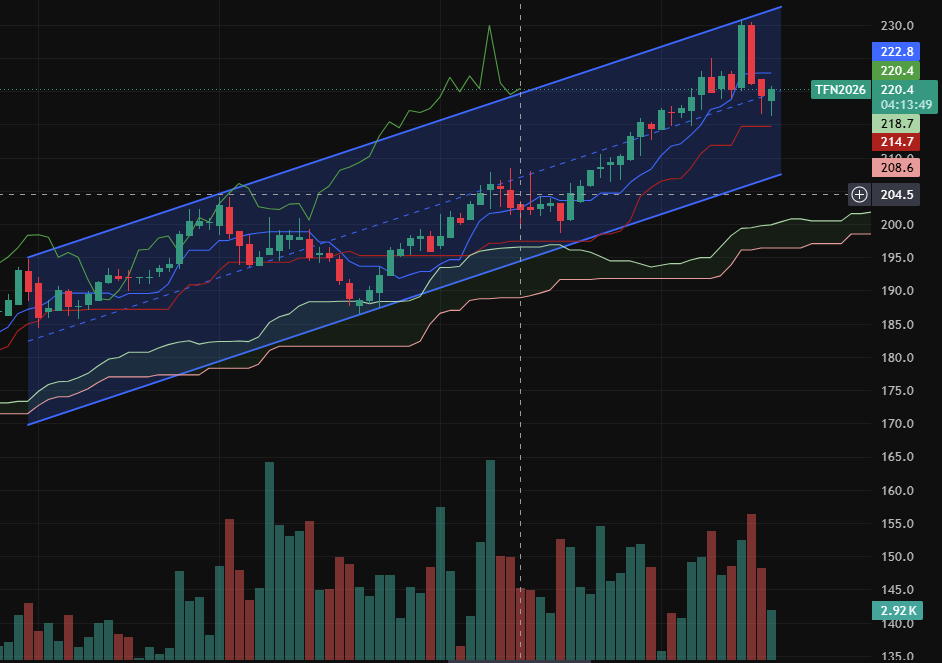
Task: Click the horizontal scrollbar at chart bottom
Action: click(519, 661)
